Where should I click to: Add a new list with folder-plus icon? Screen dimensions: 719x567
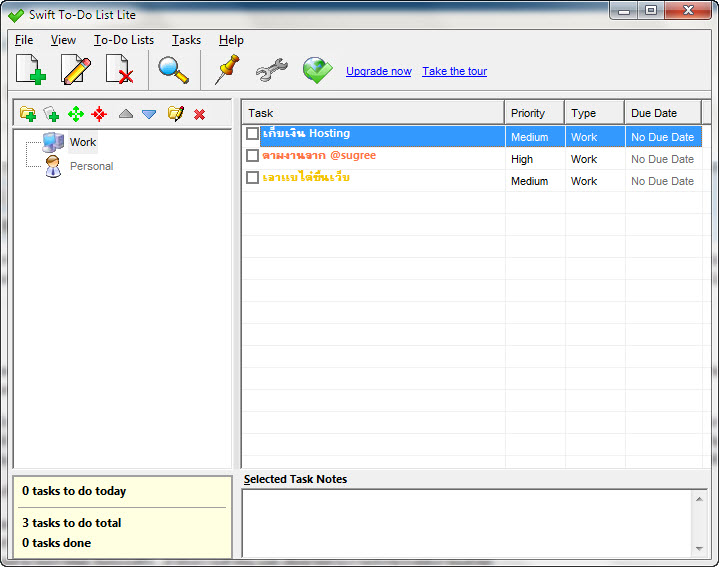pyautogui.click(x=28, y=114)
